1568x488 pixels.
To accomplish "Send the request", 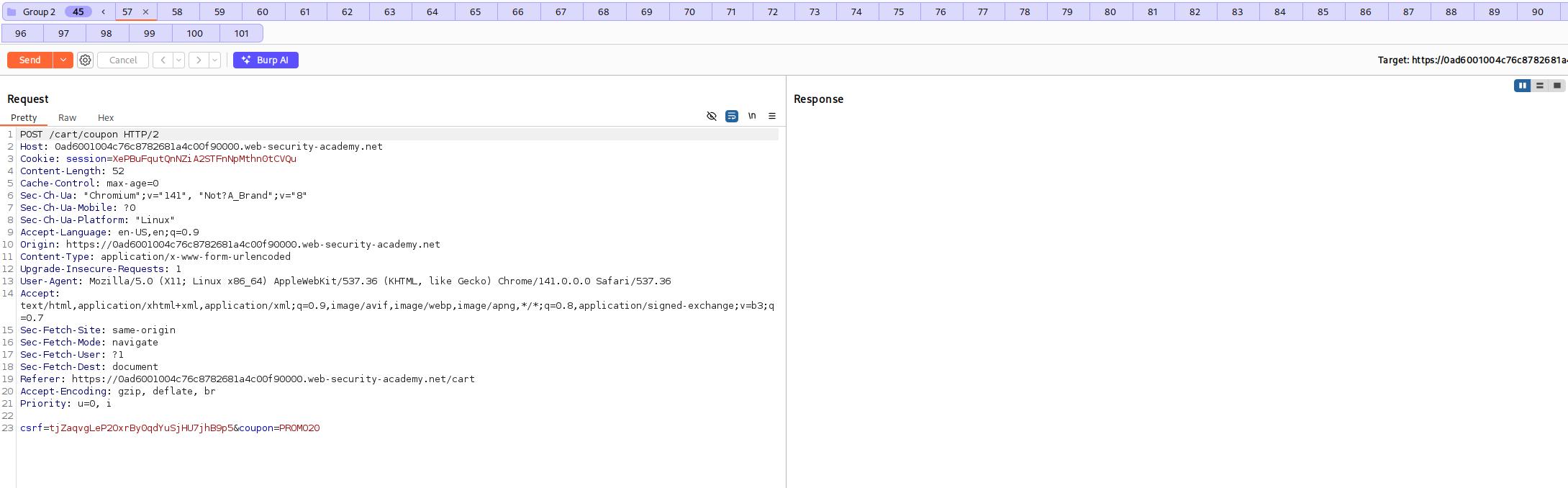I will coord(30,60).
